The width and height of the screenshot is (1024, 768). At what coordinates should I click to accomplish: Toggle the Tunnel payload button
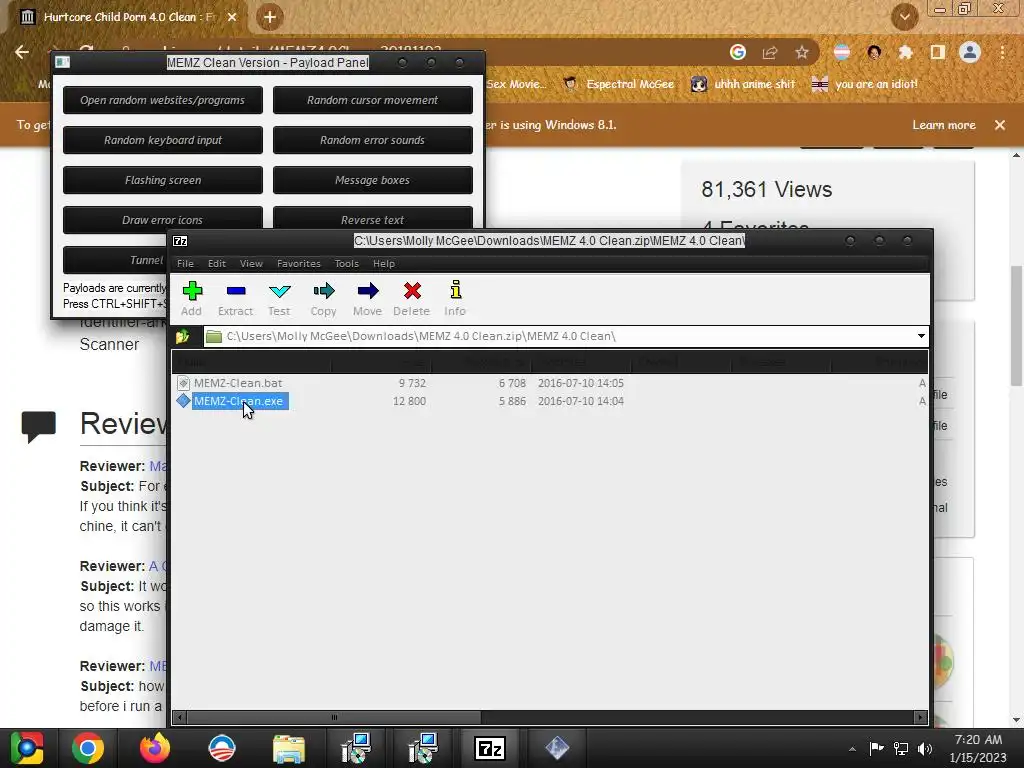[x=116, y=260]
